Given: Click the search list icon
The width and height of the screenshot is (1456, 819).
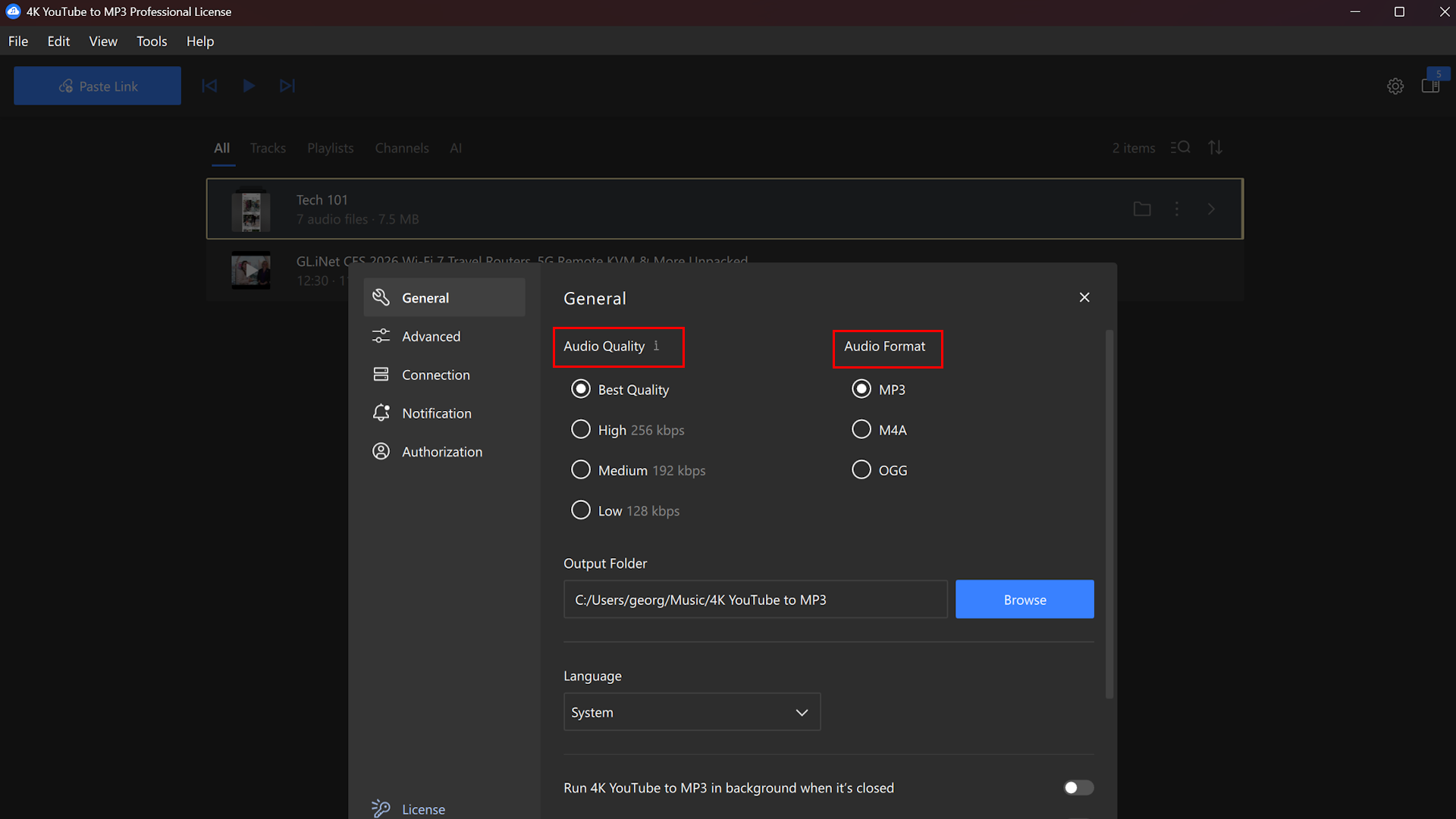Looking at the screenshot, I should tap(1180, 147).
